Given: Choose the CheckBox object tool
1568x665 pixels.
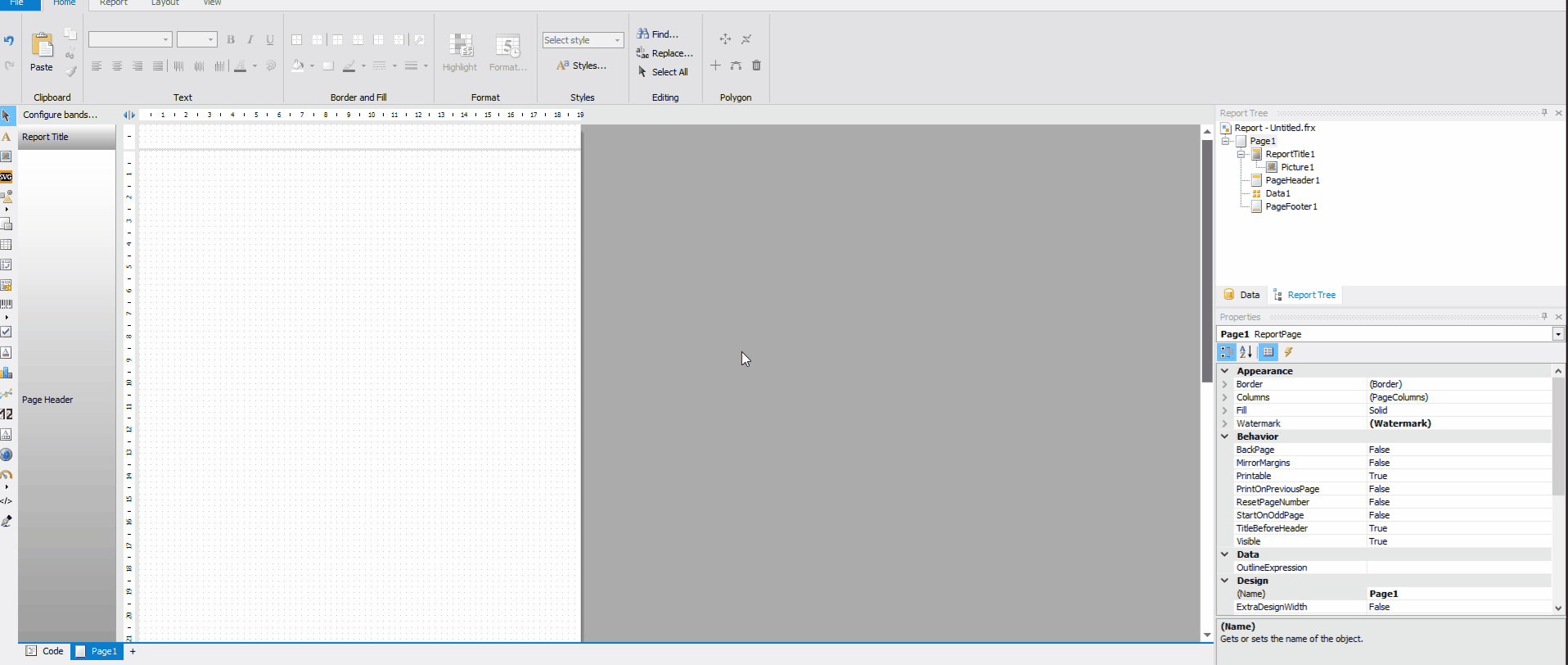Looking at the screenshot, I should (x=7, y=332).
